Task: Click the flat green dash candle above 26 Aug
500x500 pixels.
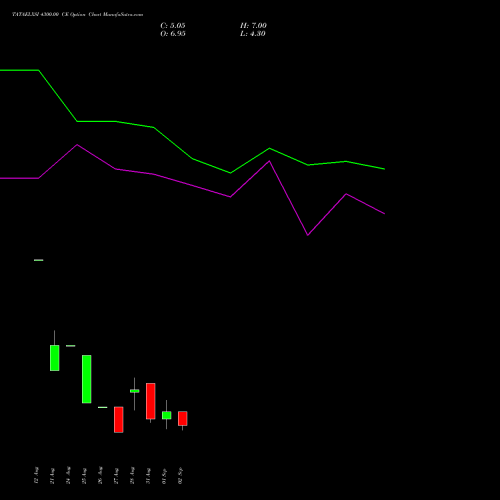Action: 103,407
